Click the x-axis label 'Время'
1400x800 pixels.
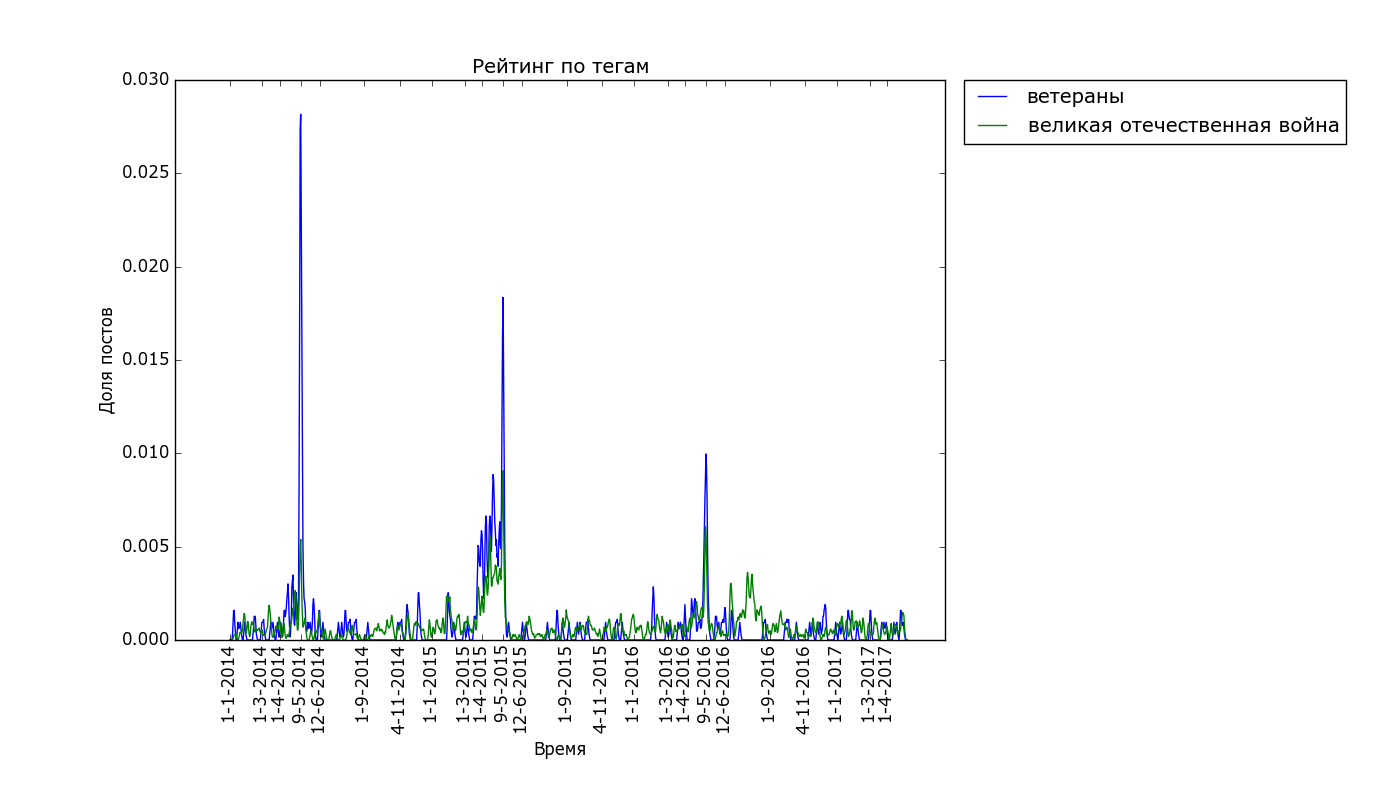coord(560,749)
